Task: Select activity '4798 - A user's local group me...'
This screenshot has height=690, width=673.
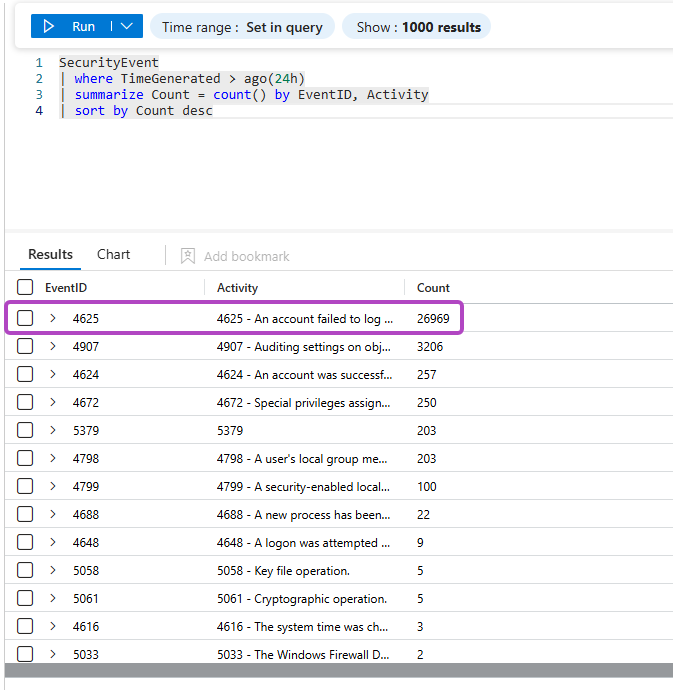Action: click(x=302, y=459)
